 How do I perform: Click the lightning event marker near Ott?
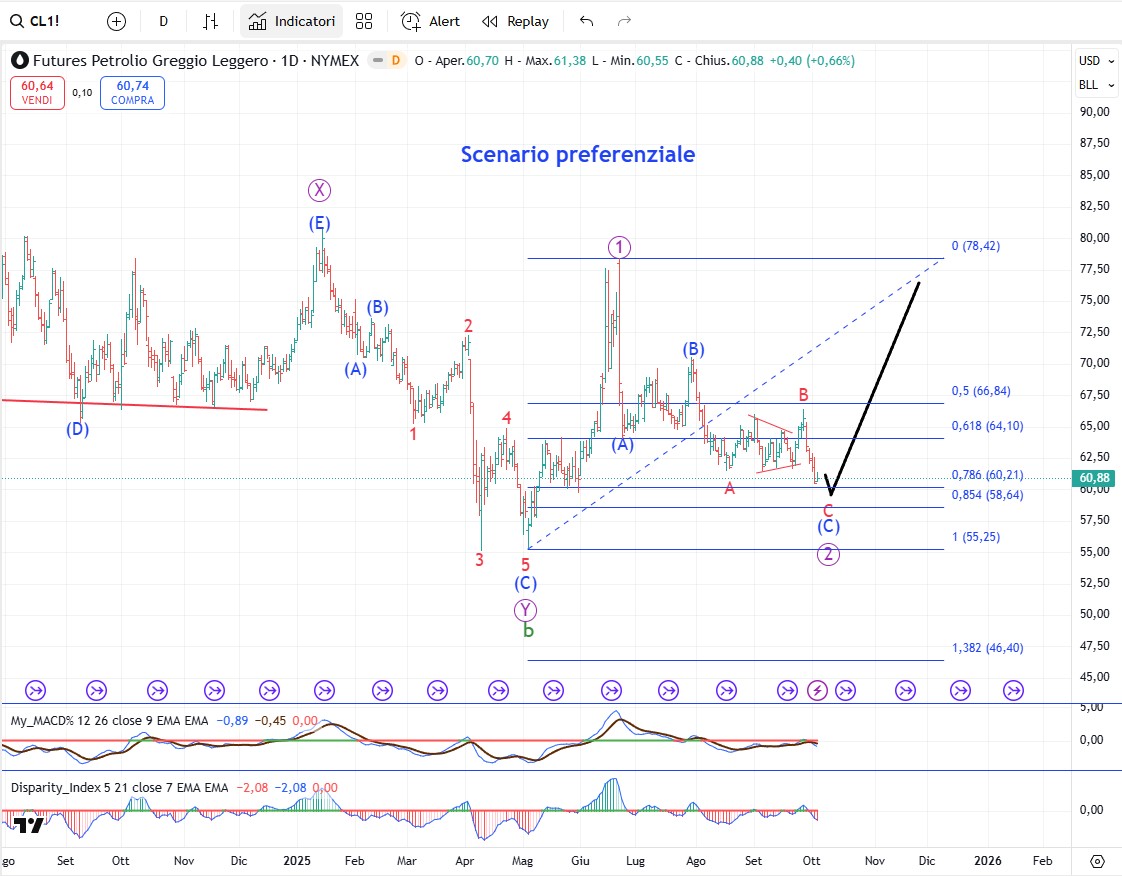tap(817, 691)
